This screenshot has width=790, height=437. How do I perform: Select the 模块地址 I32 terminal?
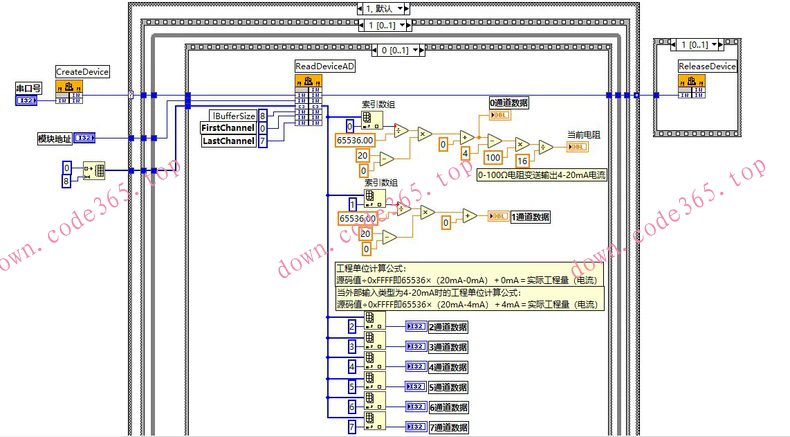86,138
